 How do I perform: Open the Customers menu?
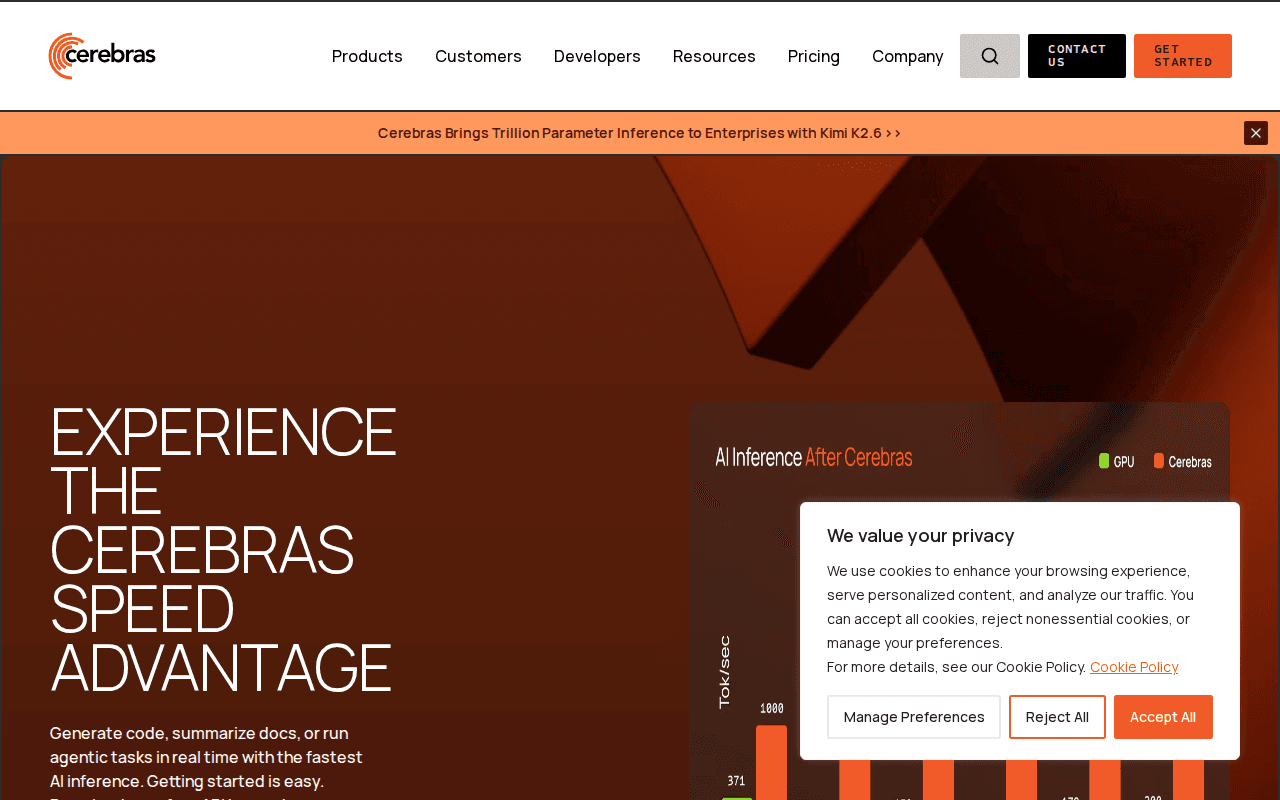point(478,56)
